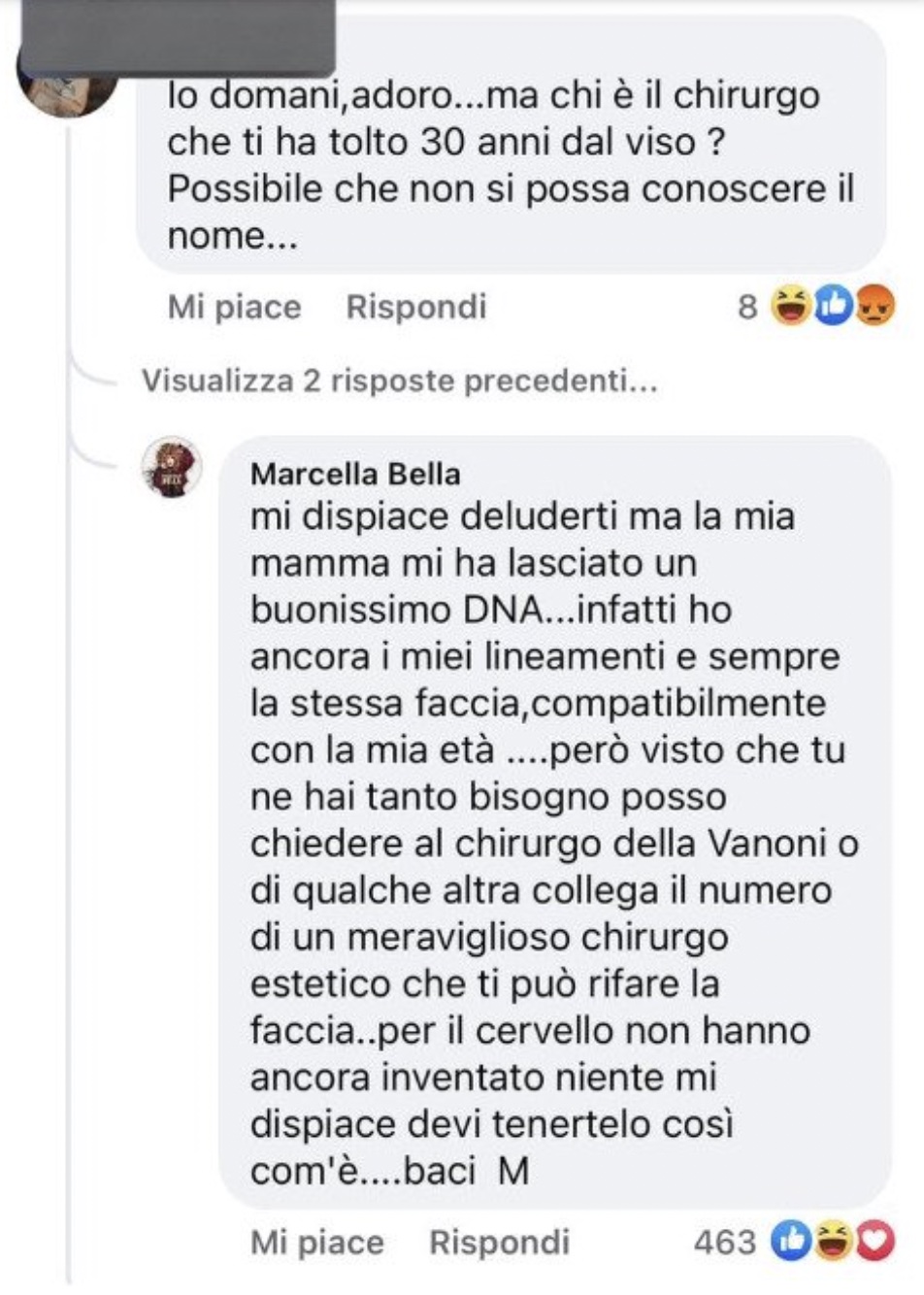Click the thumbs-up reaction beside count 463
Viewport: 924px width, 1295px height.
tap(791, 1241)
